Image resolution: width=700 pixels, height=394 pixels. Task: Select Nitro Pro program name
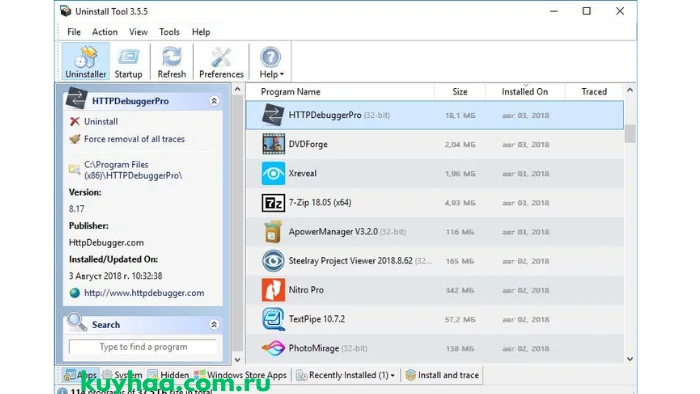[x=306, y=290]
